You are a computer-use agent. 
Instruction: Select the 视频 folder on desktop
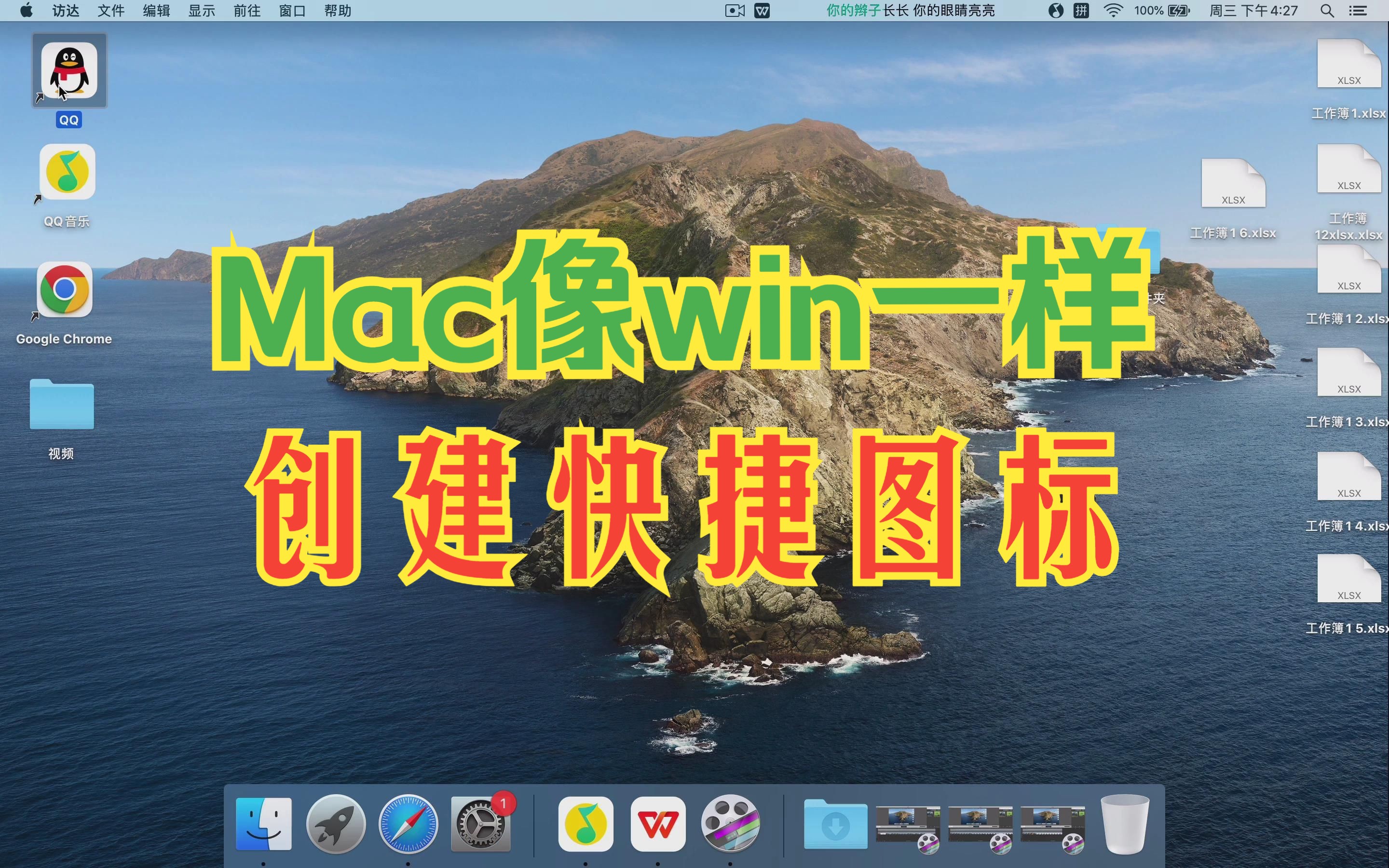(x=61, y=405)
